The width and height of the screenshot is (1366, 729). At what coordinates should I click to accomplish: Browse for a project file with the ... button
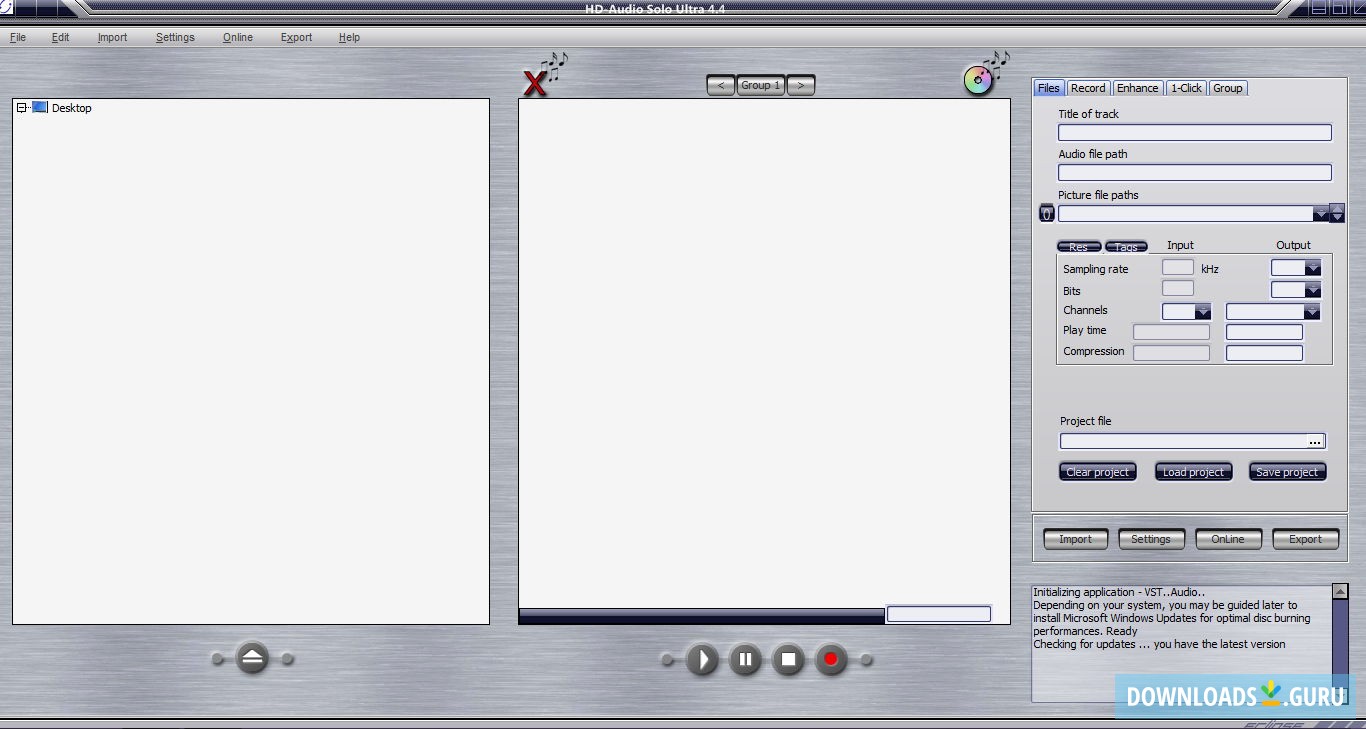pos(1315,441)
